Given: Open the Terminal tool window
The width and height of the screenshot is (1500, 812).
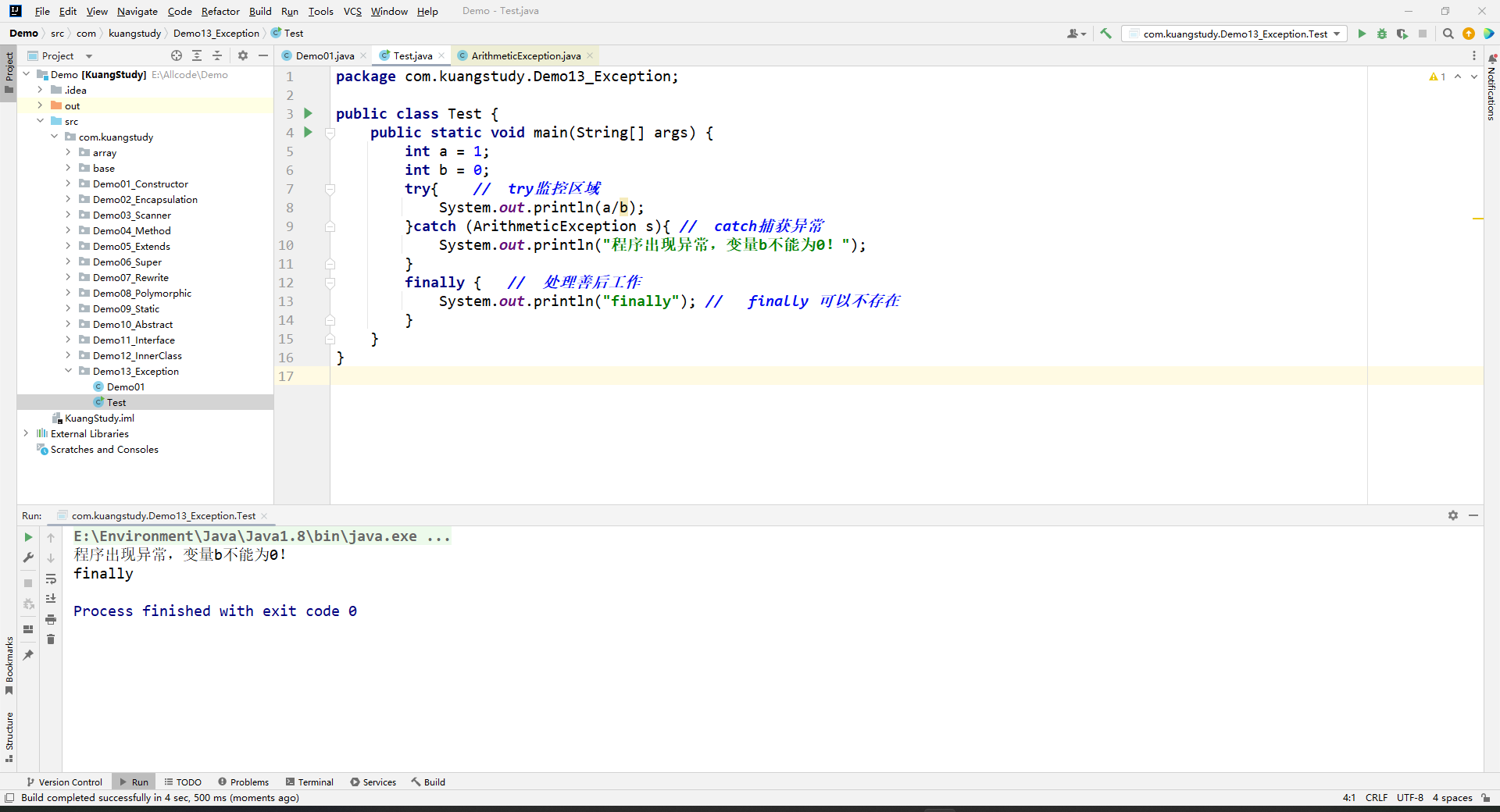Looking at the screenshot, I should pos(309,782).
